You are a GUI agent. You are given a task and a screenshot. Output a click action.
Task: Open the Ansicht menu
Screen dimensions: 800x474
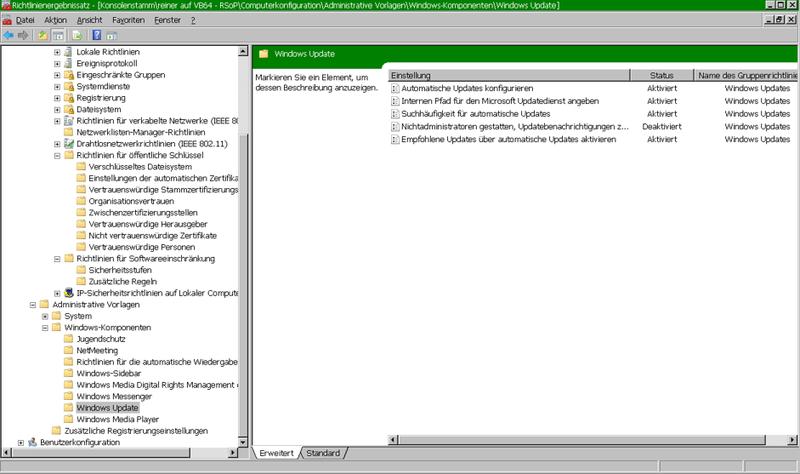pos(90,20)
